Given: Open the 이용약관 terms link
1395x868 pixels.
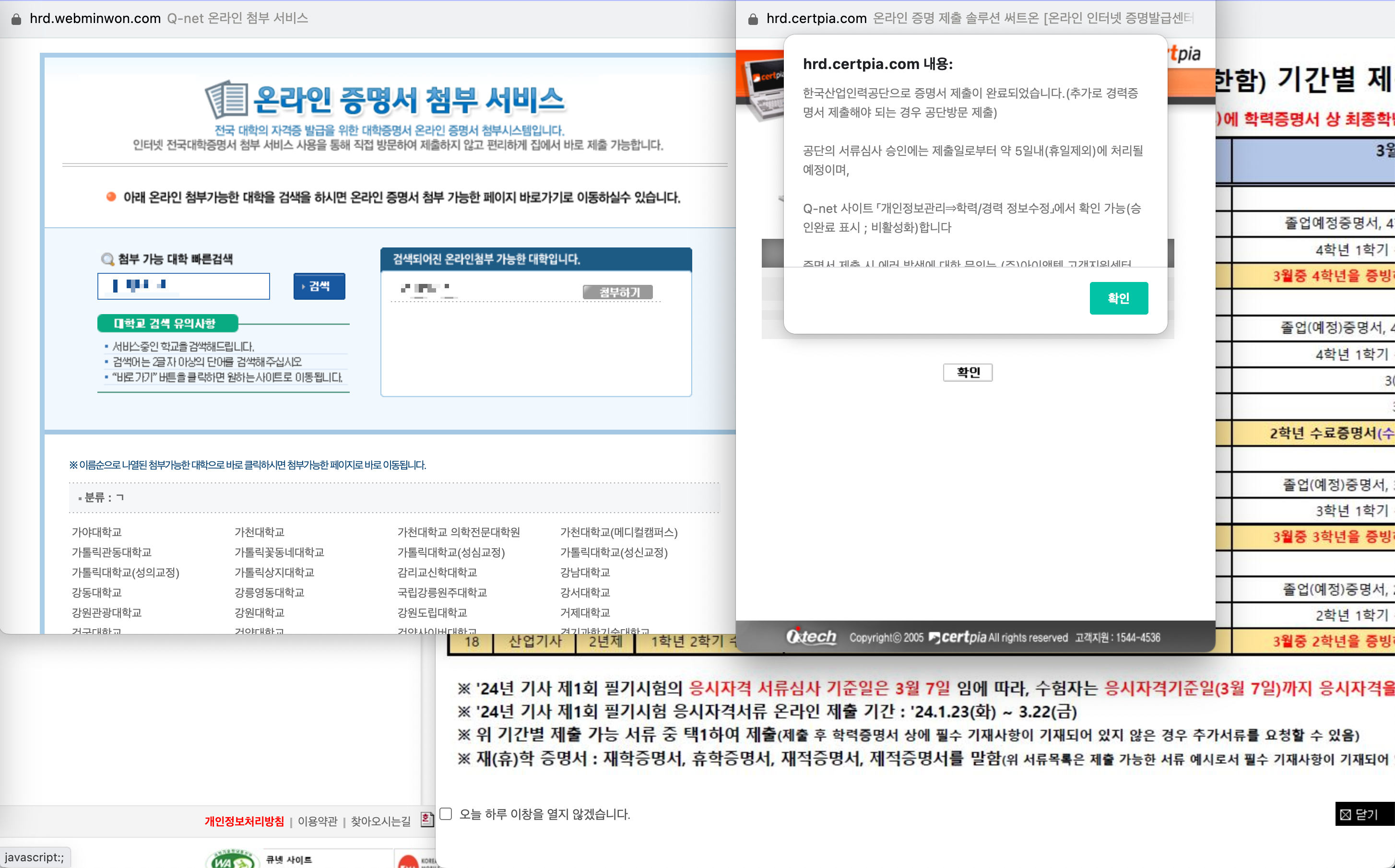Looking at the screenshot, I should tap(317, 821).
